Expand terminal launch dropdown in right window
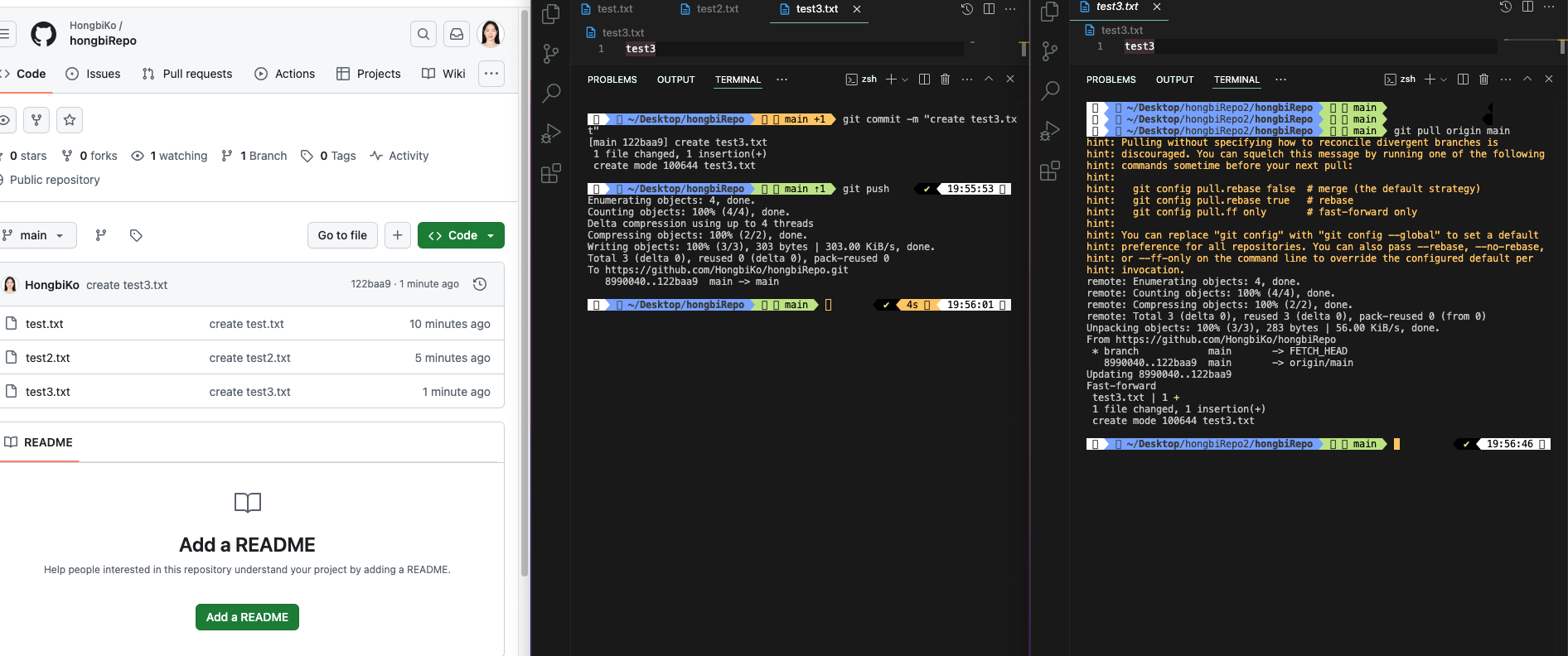This screenshot has height=656, width=1568. (1444, 80)
